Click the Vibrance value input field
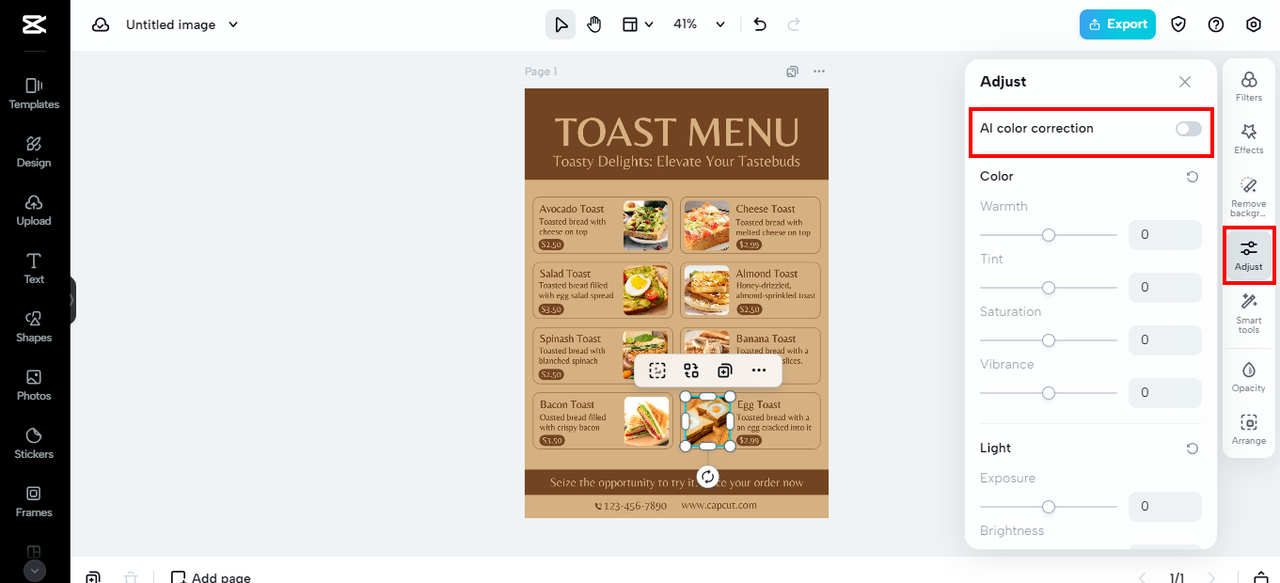1280x583 pixels. [x=1165, y=392]
